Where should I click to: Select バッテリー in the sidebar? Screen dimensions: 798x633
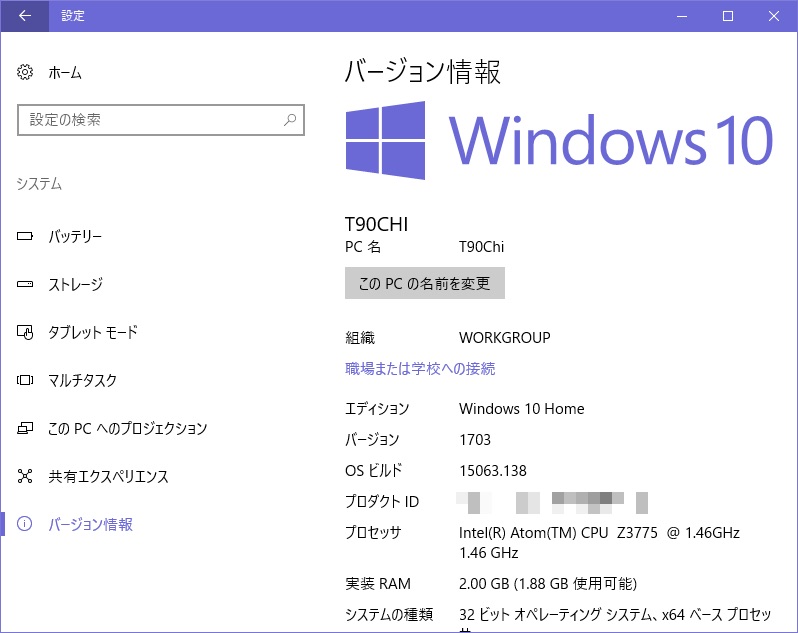pos(75,236)
